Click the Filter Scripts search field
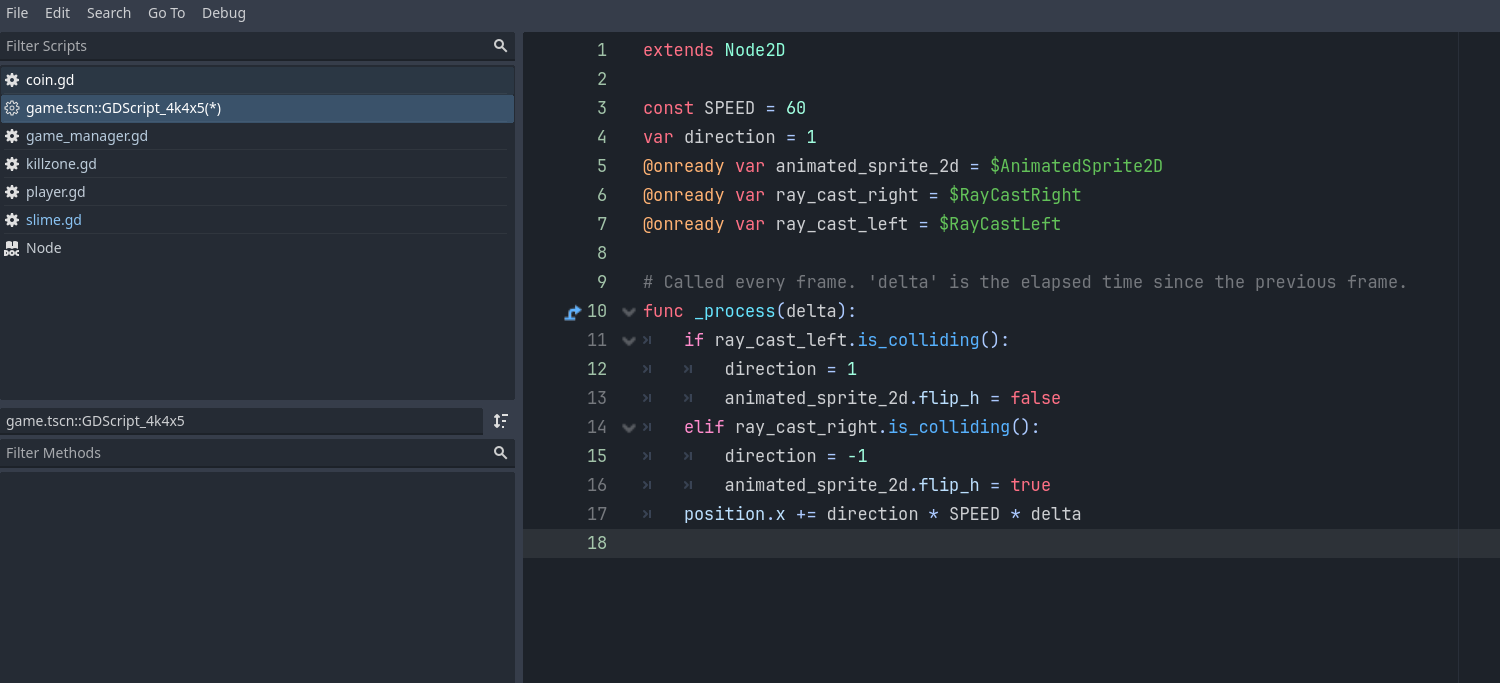The height and width of the screenshot is (683, 1500). (257, 46)
